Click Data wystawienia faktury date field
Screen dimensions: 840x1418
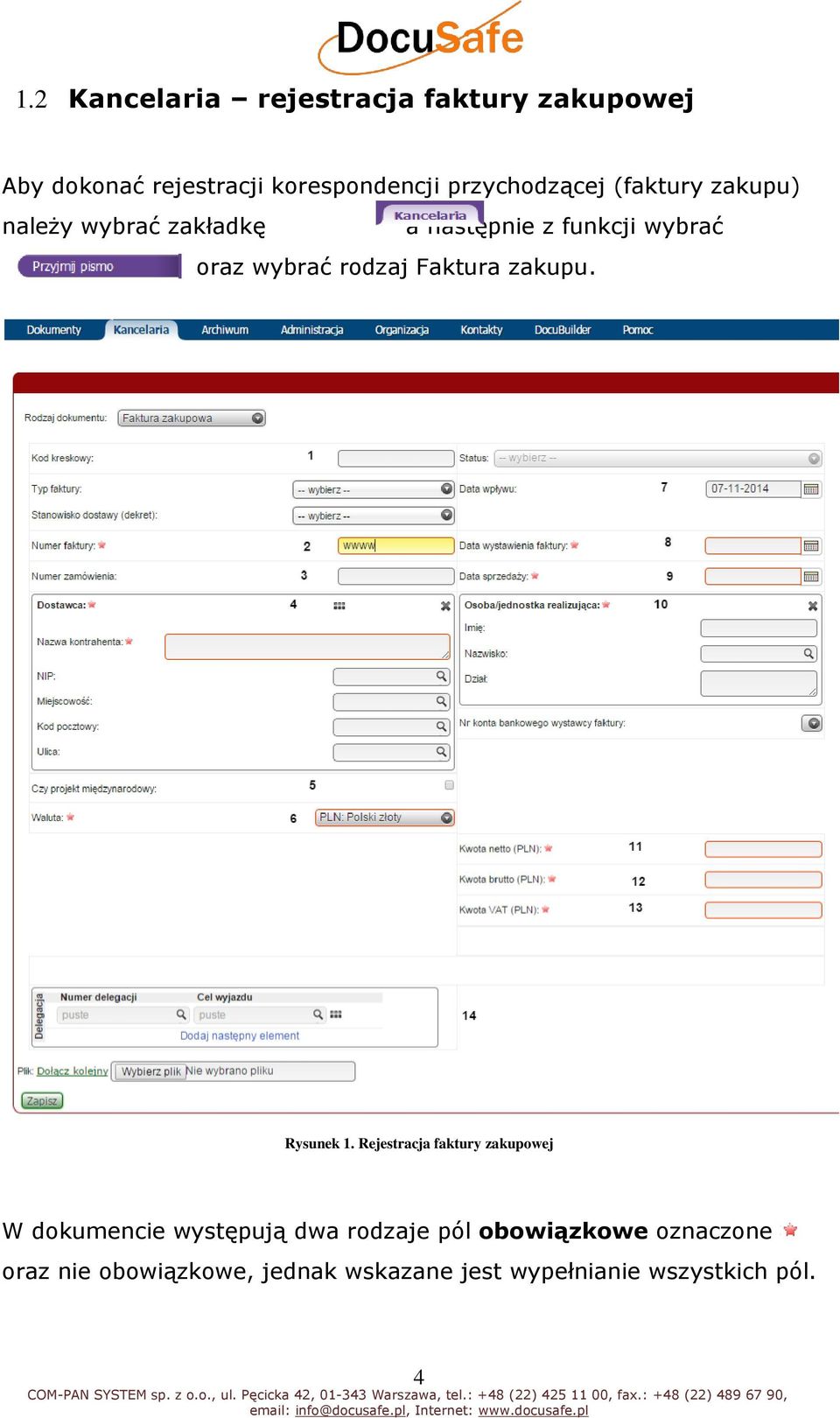tap(753, 546)
